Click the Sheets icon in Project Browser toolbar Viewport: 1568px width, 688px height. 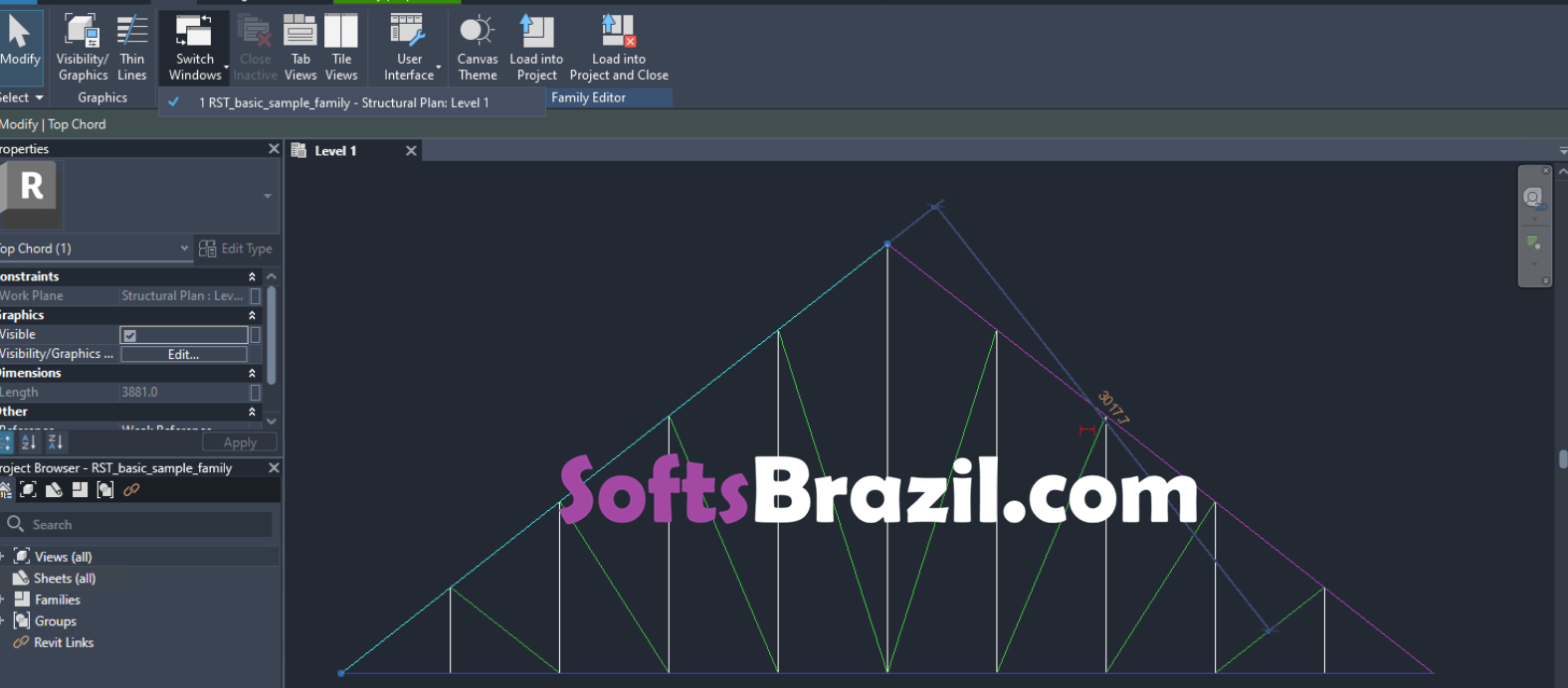point(54,489)
